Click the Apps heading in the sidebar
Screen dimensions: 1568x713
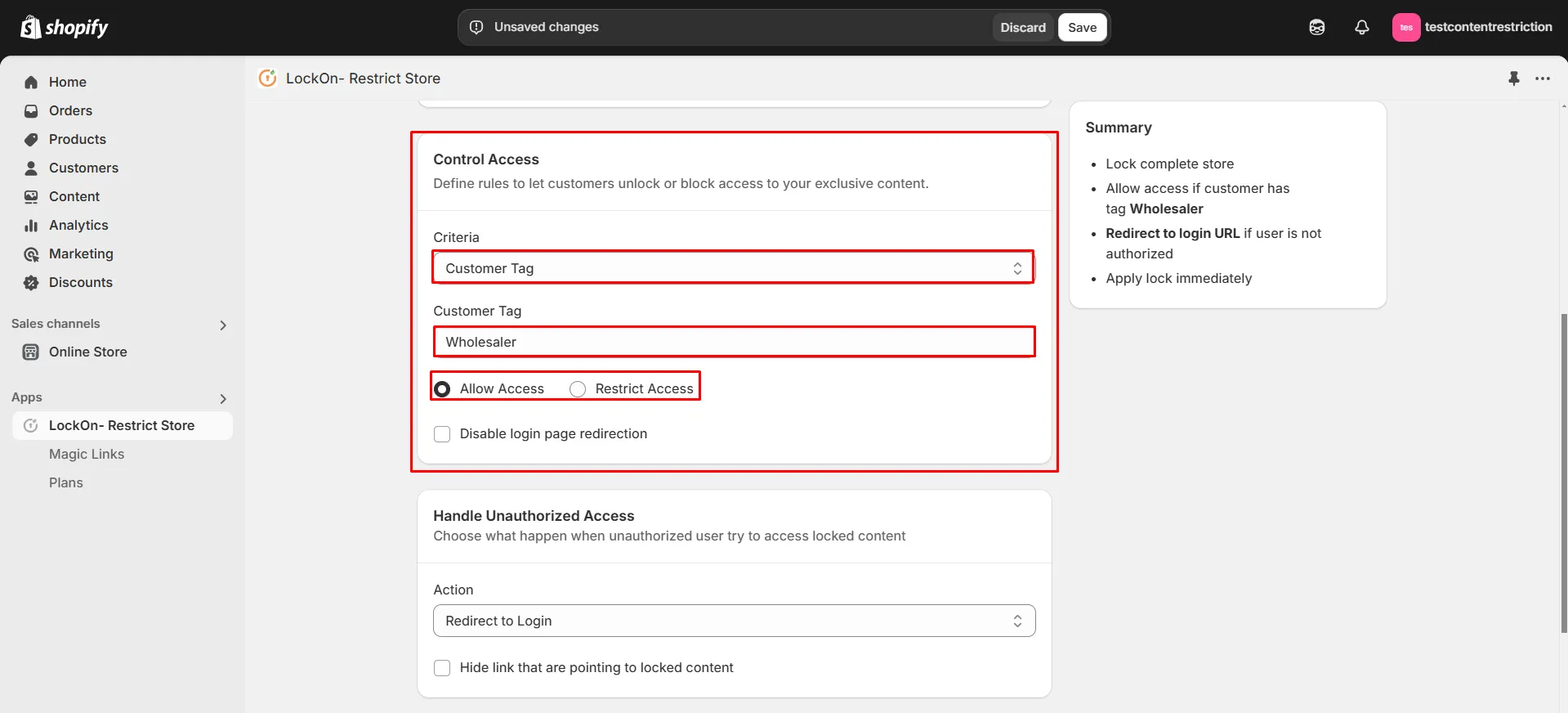click(27, 397)
